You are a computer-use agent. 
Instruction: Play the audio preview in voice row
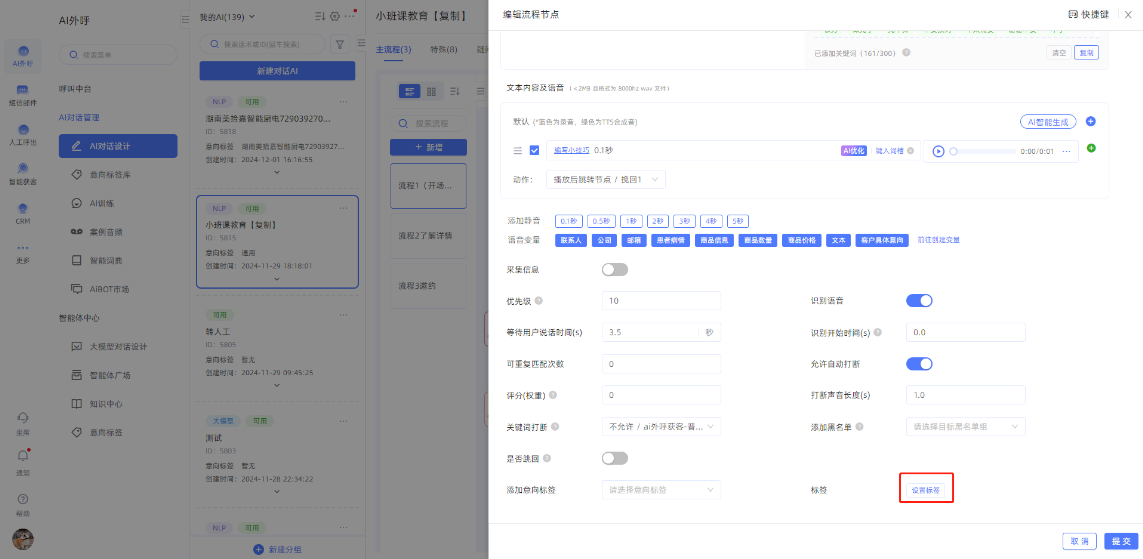pyautogui.click(x=938, y=151)
